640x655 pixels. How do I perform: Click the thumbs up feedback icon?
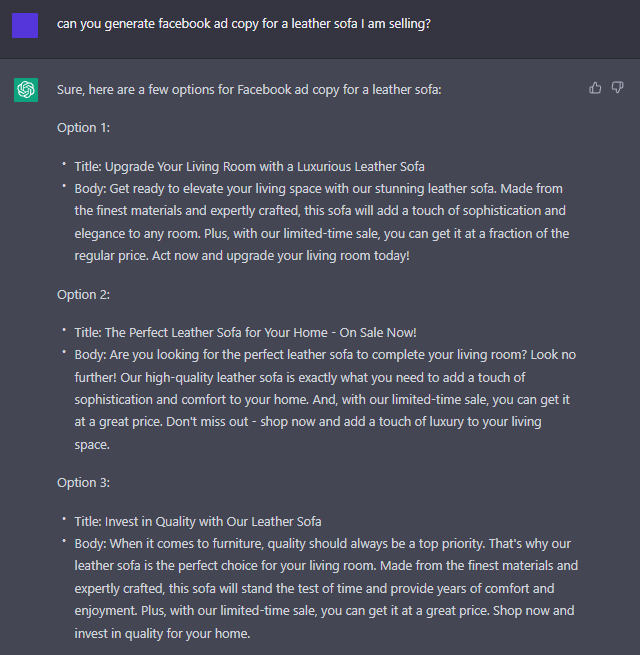[x=595, y=88]
